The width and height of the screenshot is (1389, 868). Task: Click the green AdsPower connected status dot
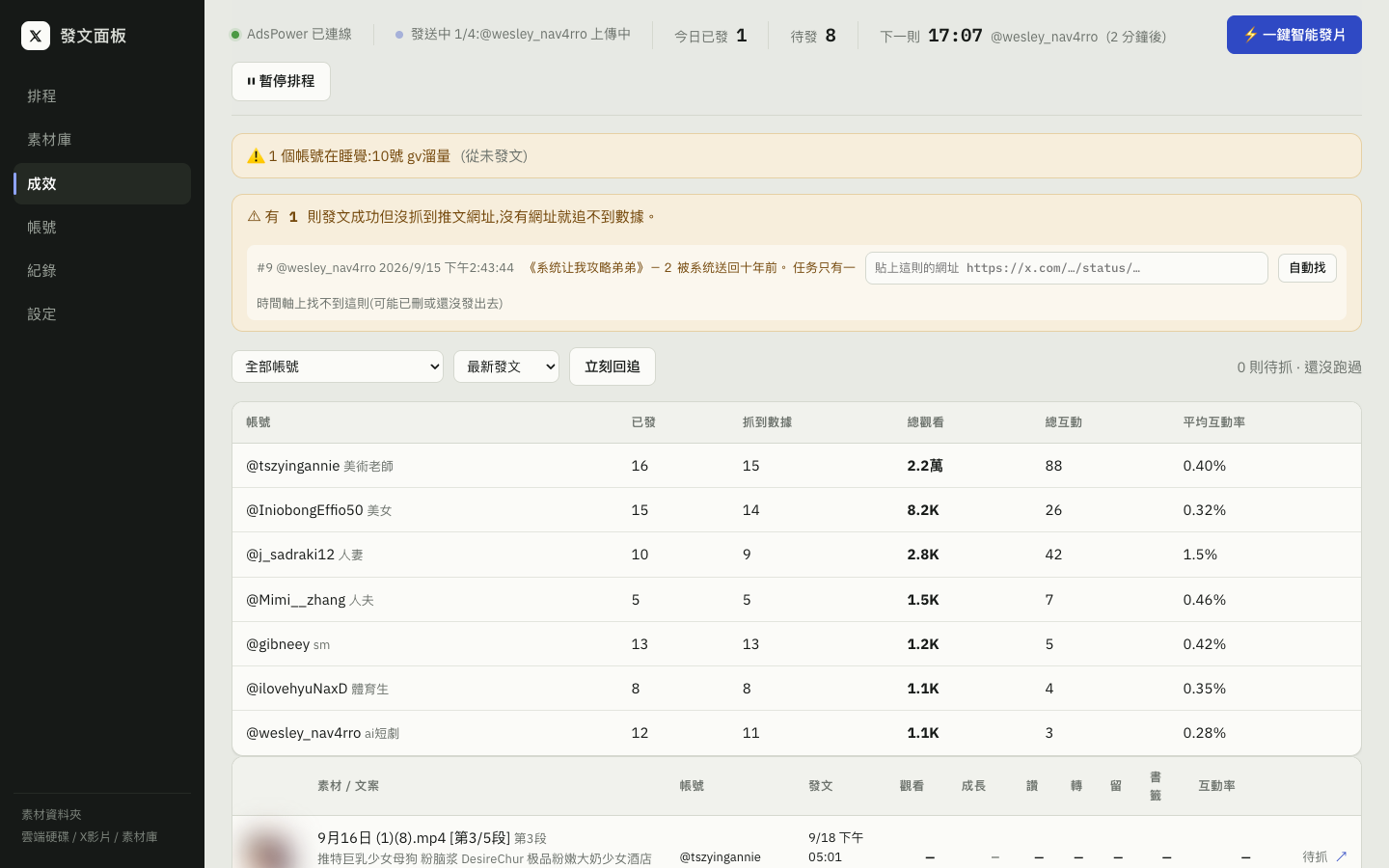(x=234, y=35)
